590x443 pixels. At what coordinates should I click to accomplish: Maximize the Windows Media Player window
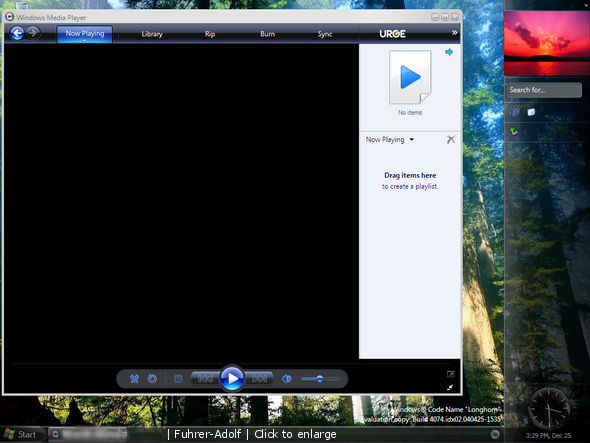(x=445, y=17)
